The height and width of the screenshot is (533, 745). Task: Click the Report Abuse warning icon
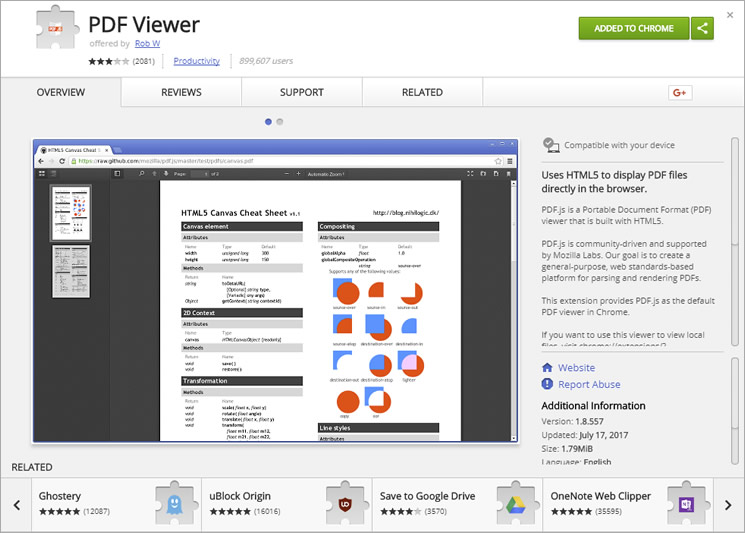point(547,384)
